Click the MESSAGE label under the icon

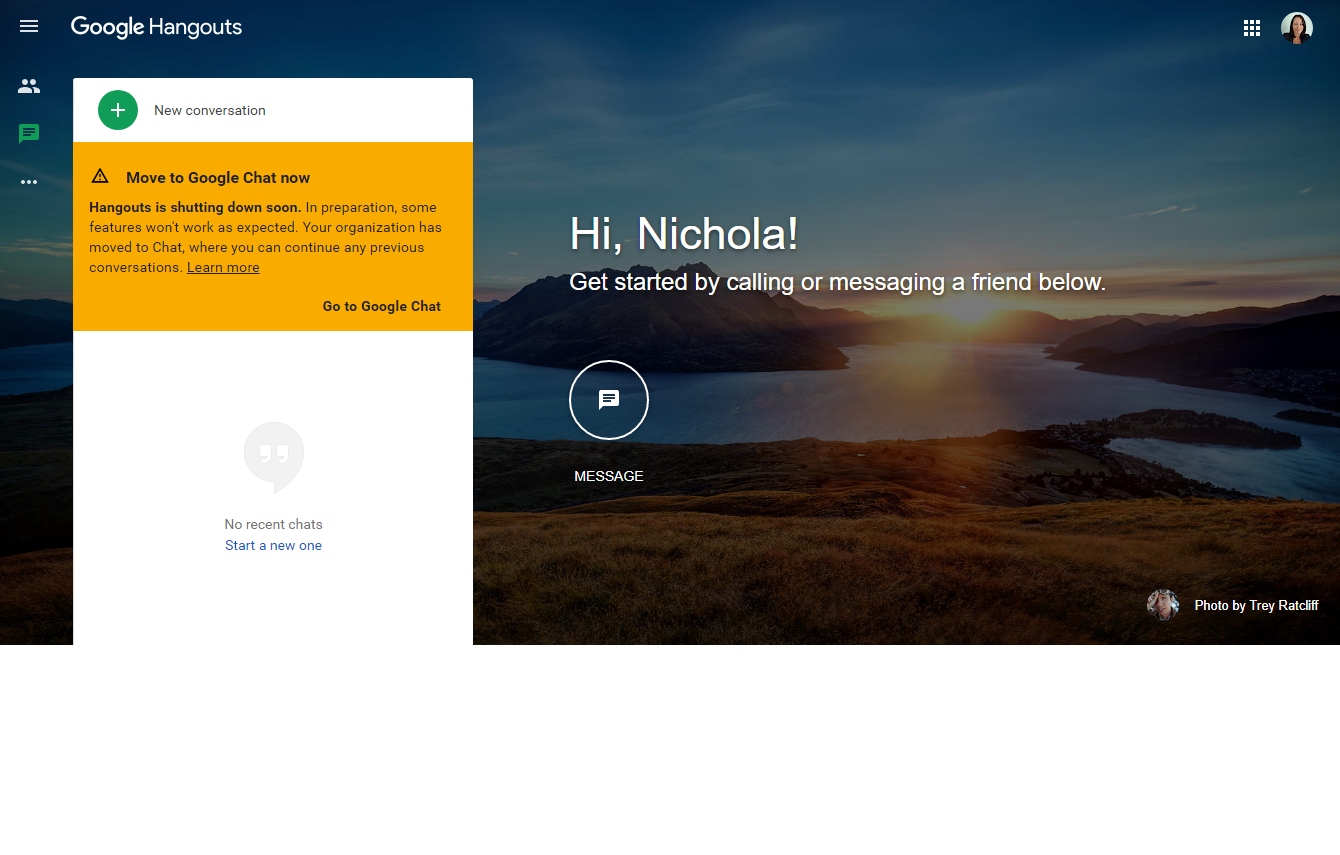tap(609, 476)
